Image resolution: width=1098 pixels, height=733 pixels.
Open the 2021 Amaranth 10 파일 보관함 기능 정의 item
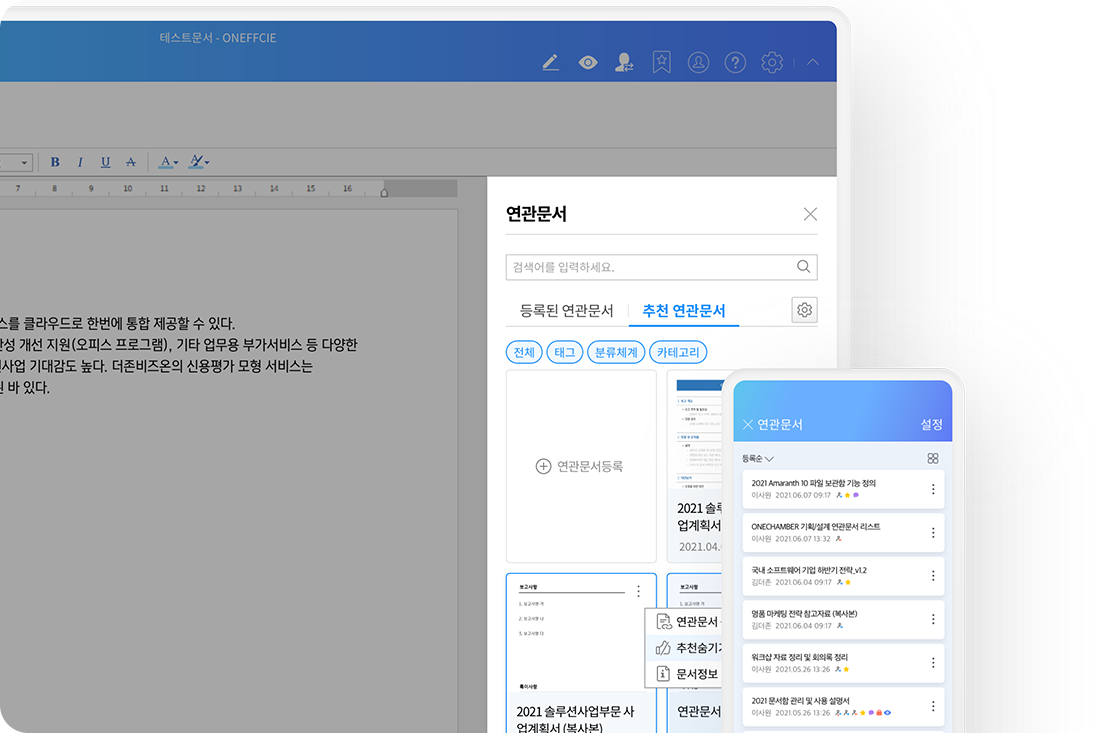pyautogui.click(x=843, y=489)
